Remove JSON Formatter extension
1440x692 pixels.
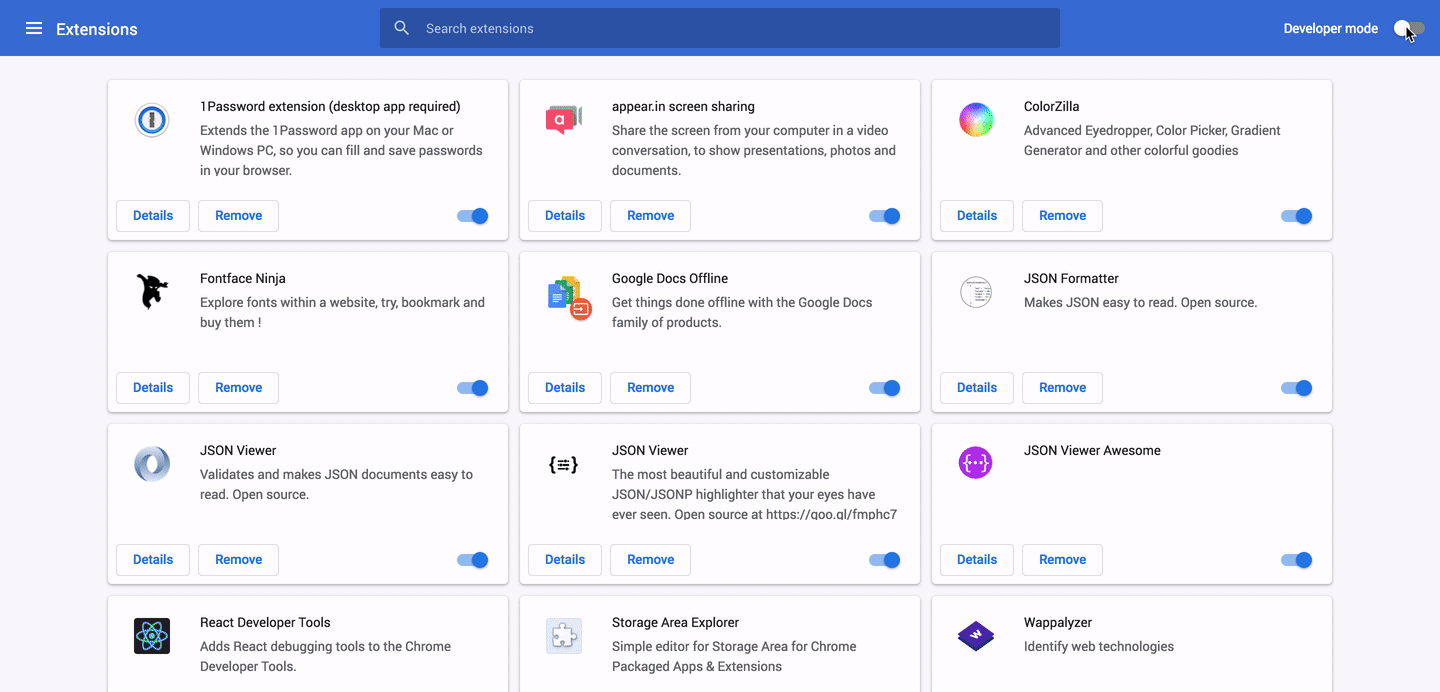click(1062, 388)
